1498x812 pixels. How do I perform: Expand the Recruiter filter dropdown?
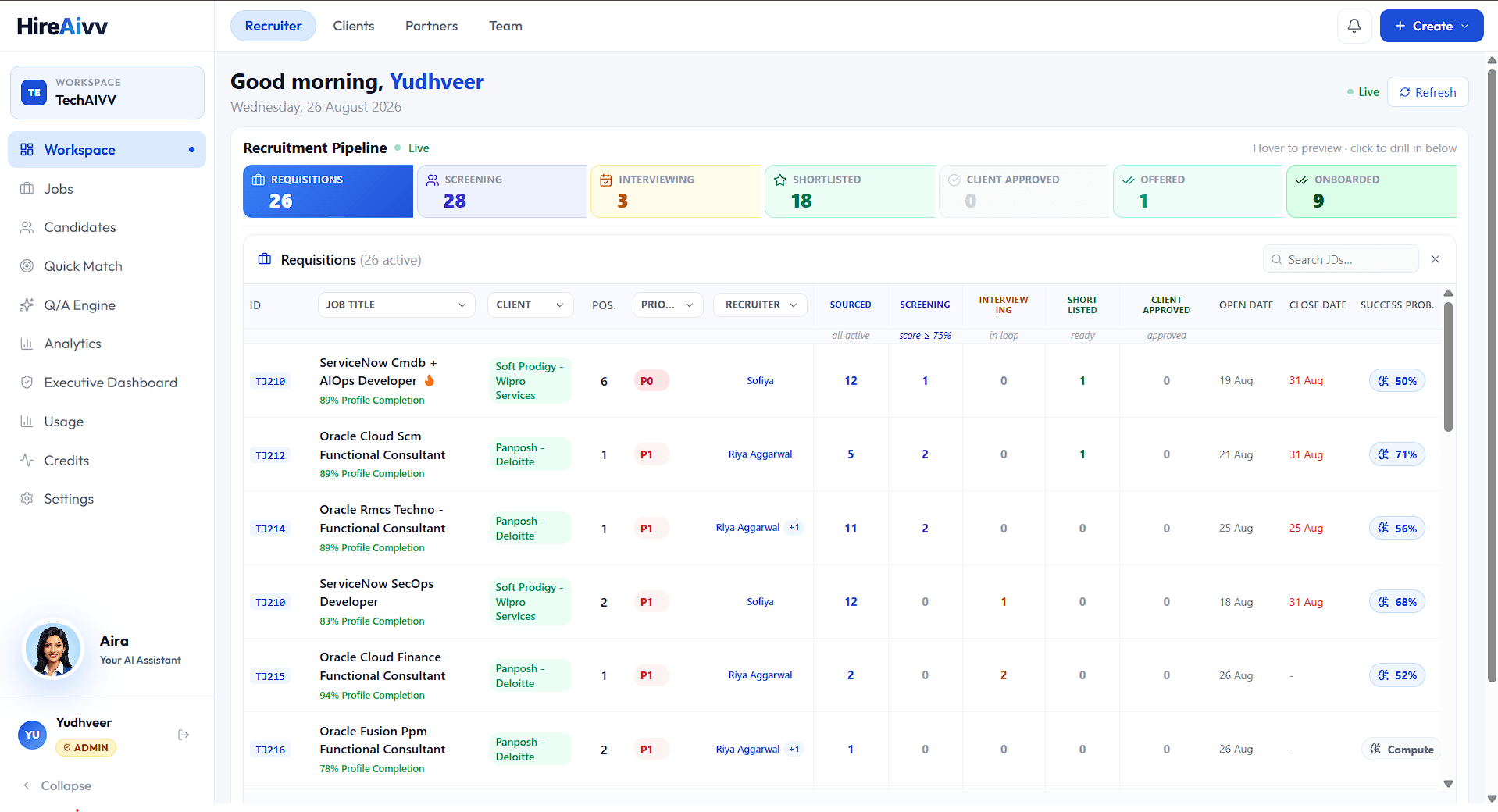point(760,304)
